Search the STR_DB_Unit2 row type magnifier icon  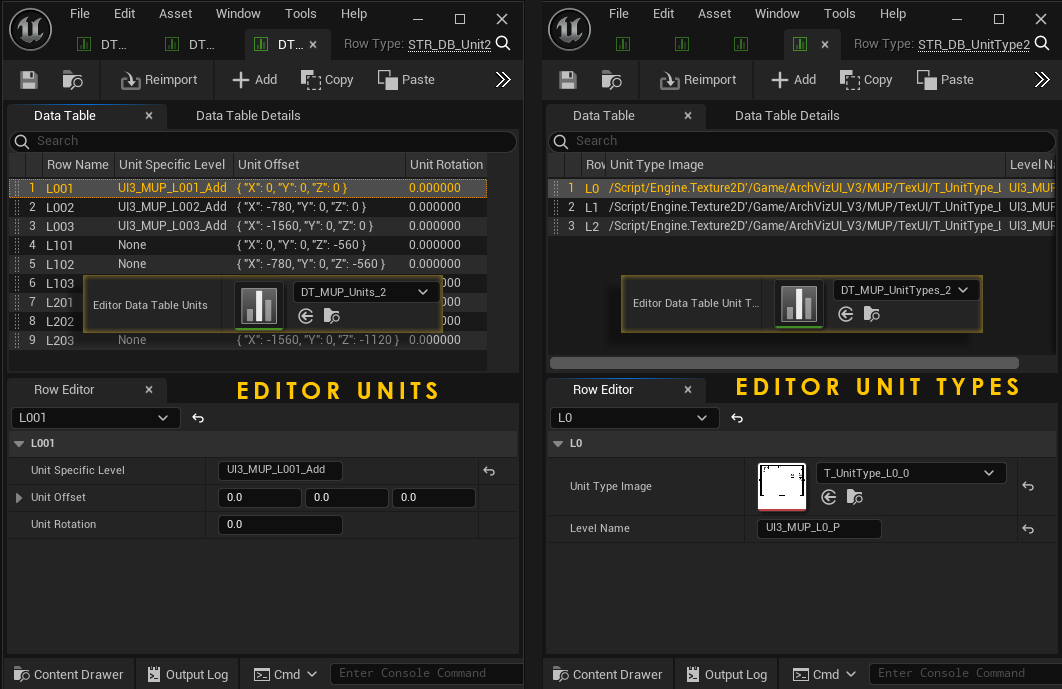503,43
